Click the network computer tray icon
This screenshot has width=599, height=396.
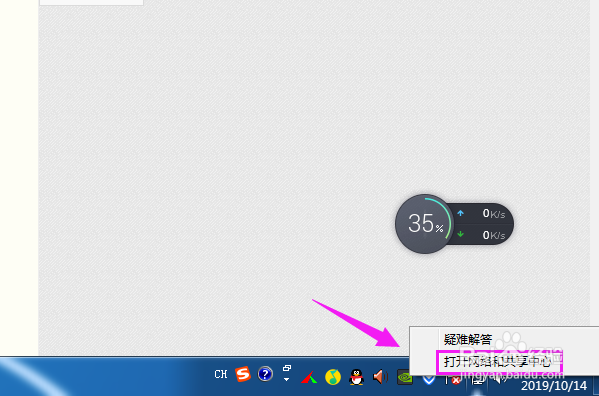tap(477, 380)
